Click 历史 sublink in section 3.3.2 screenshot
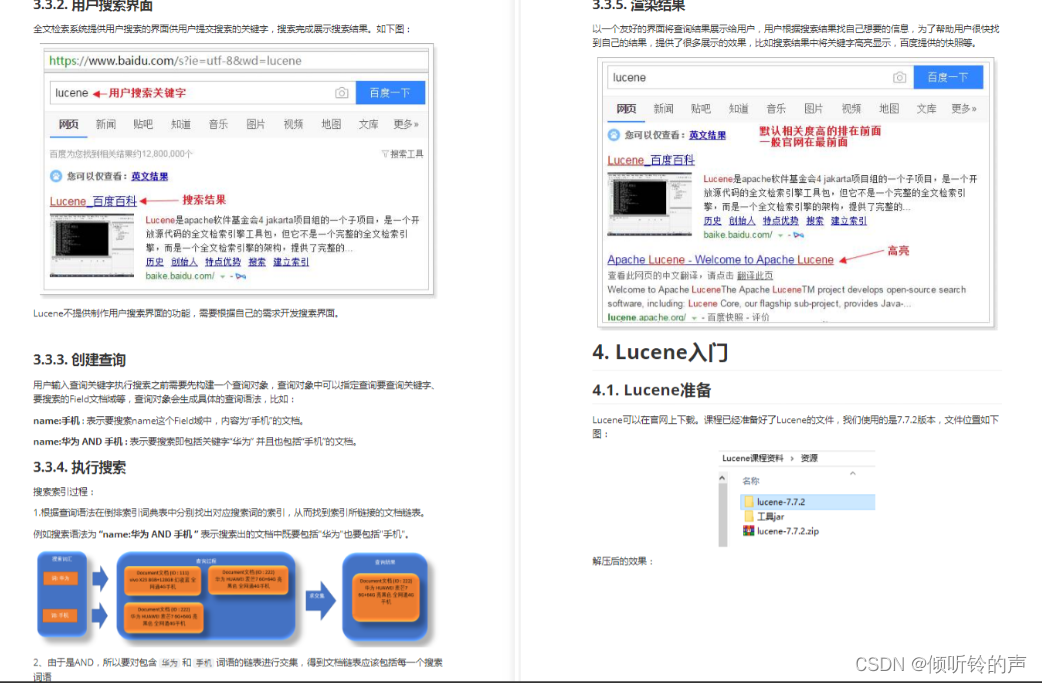This screenshot has height=683, width=1042. (x=154, y=262)
